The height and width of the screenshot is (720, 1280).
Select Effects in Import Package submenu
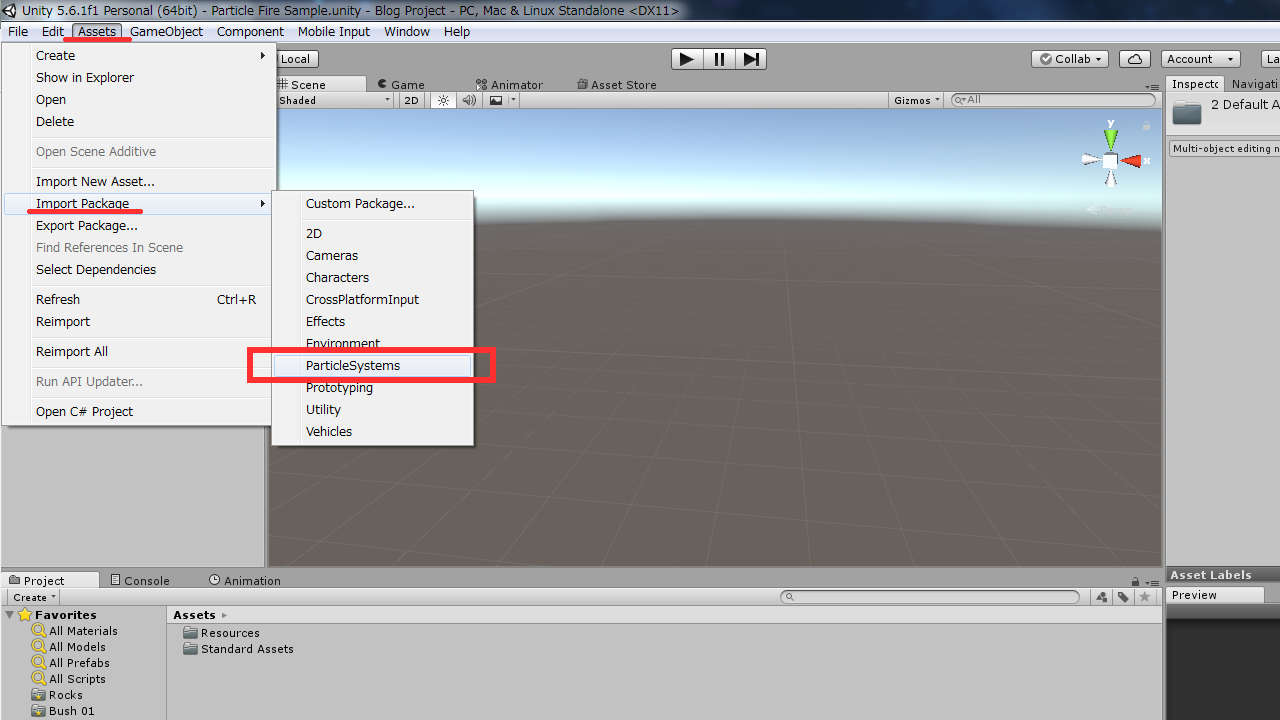point(373,322)
